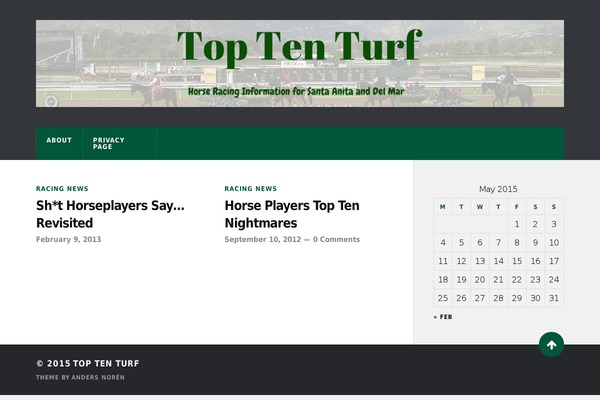
Task: Select day 1 in the calendar
Action: point(517,224)
